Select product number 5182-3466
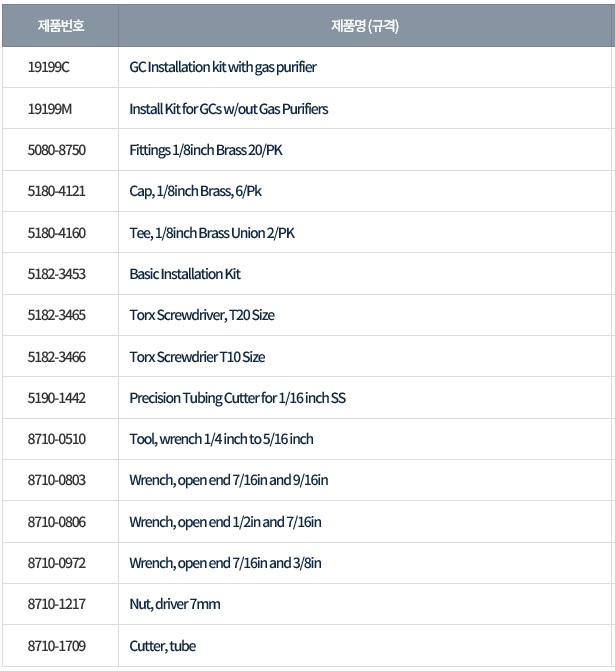Screen dimensions: 615x671 pyautogui.click(x=57, y=357)
